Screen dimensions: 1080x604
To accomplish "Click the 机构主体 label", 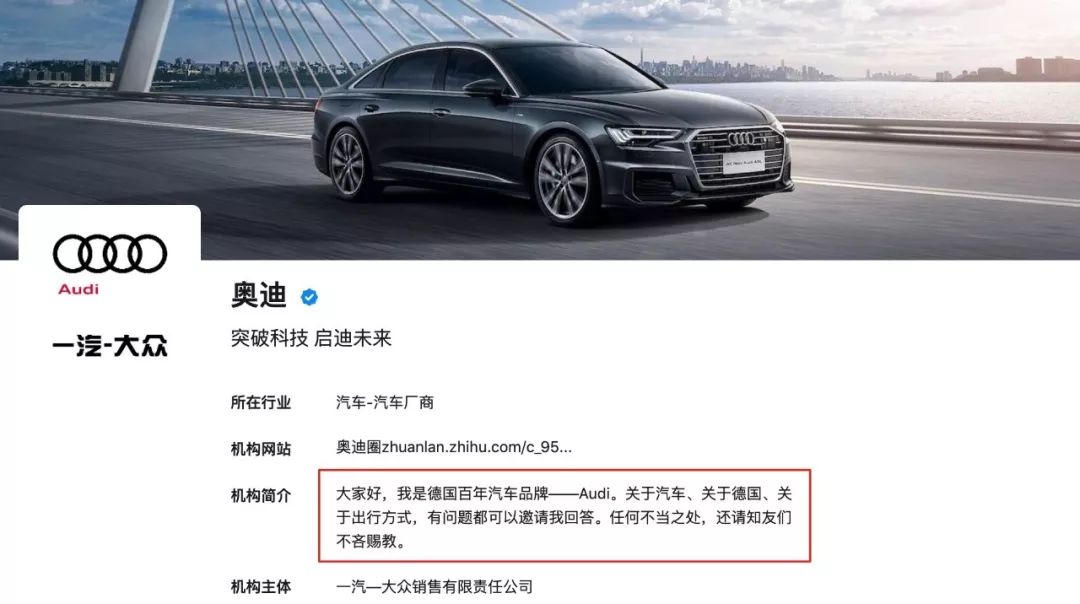I will [x=260, y=587].
